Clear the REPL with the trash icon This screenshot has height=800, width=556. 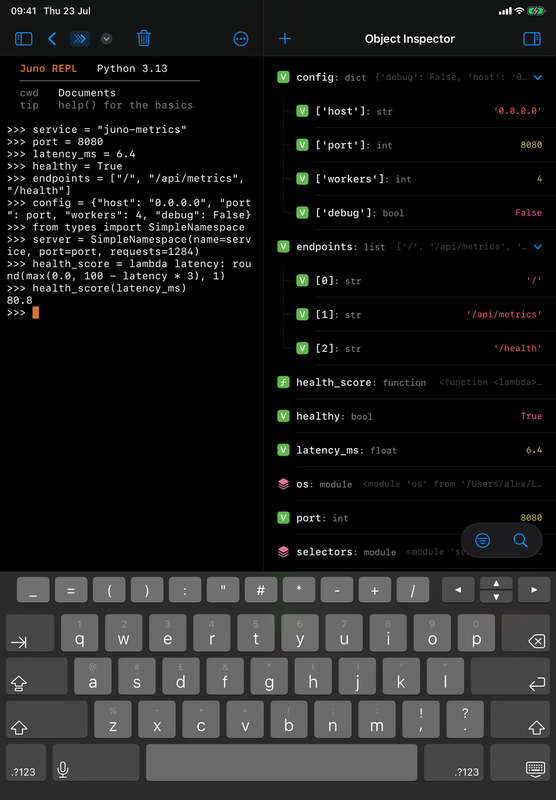click(144, 38)
